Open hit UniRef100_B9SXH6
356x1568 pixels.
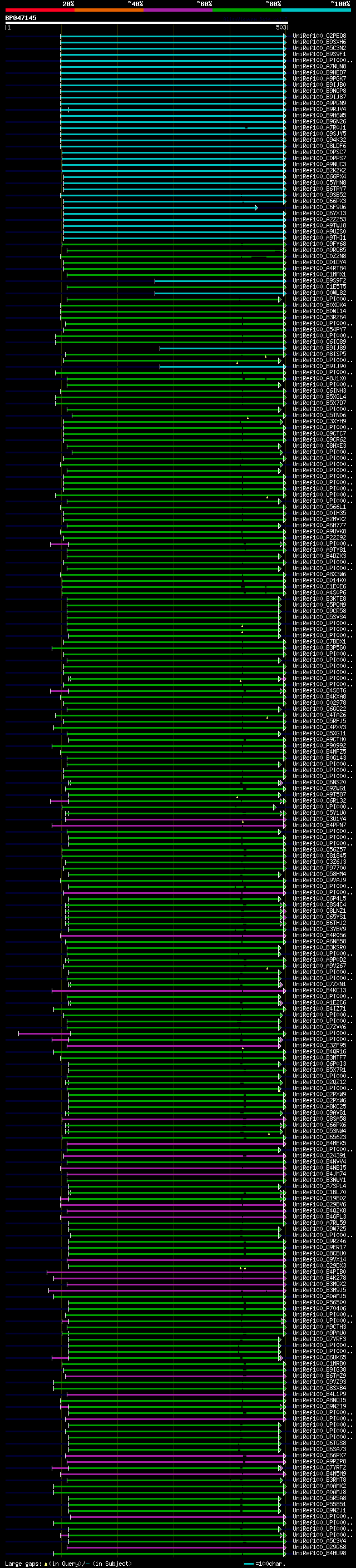coord(319,42)
